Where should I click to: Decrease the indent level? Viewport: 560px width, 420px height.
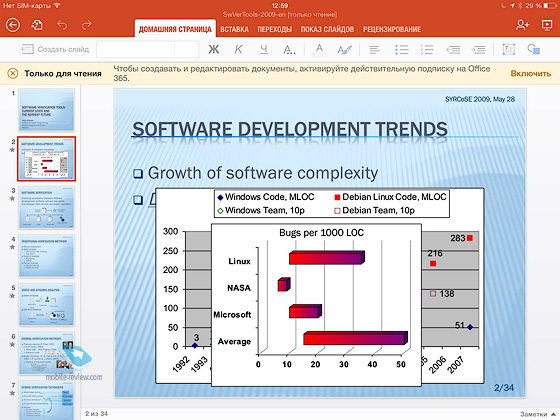[x=453, y=49]
